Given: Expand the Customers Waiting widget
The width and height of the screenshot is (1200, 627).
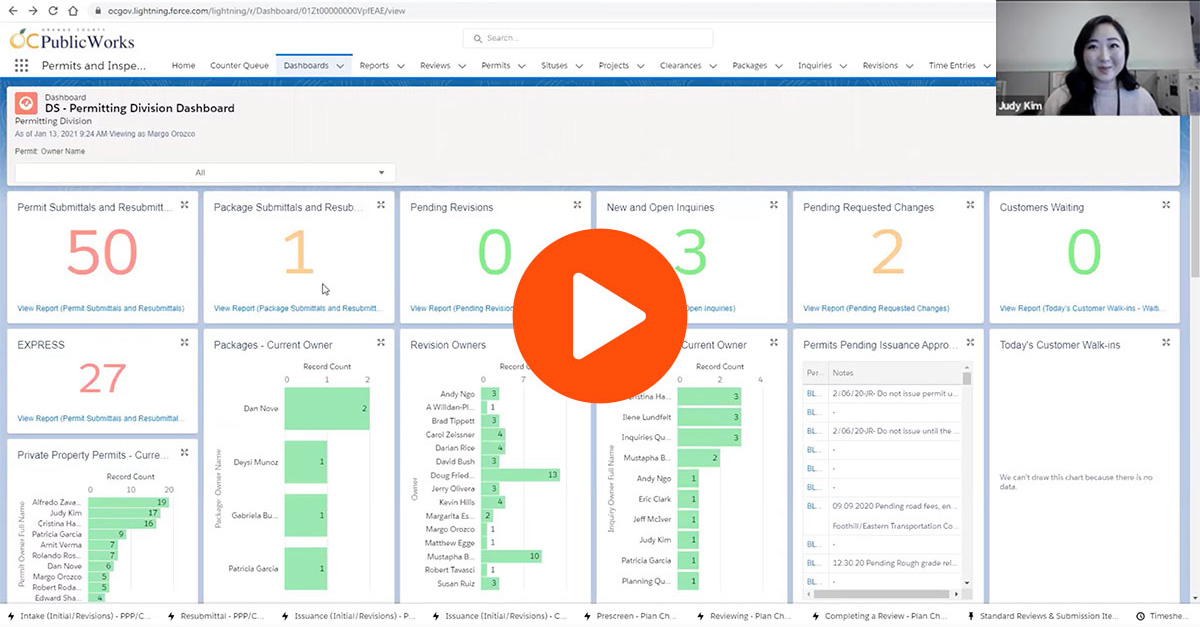Looking at the screenshot, I should point(1166,204).
